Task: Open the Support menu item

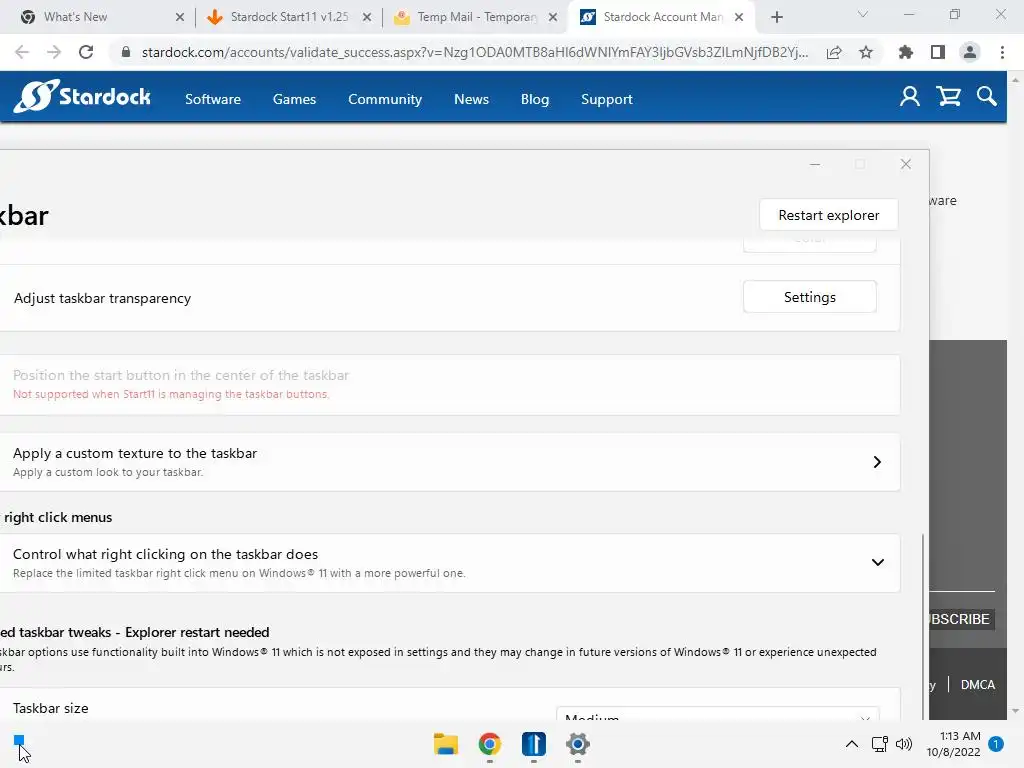Action: (x=607, y=99)
